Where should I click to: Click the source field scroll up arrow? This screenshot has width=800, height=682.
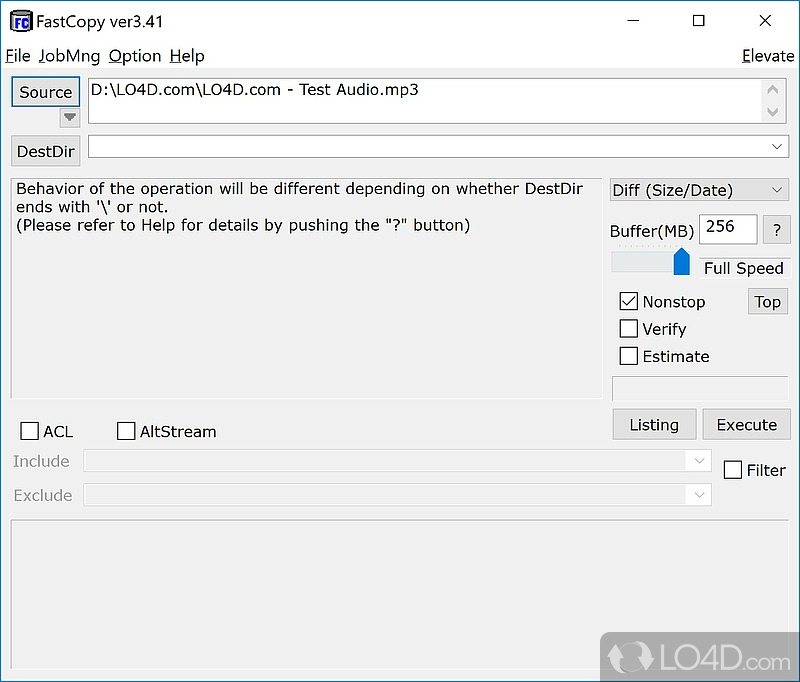[772, 90]
